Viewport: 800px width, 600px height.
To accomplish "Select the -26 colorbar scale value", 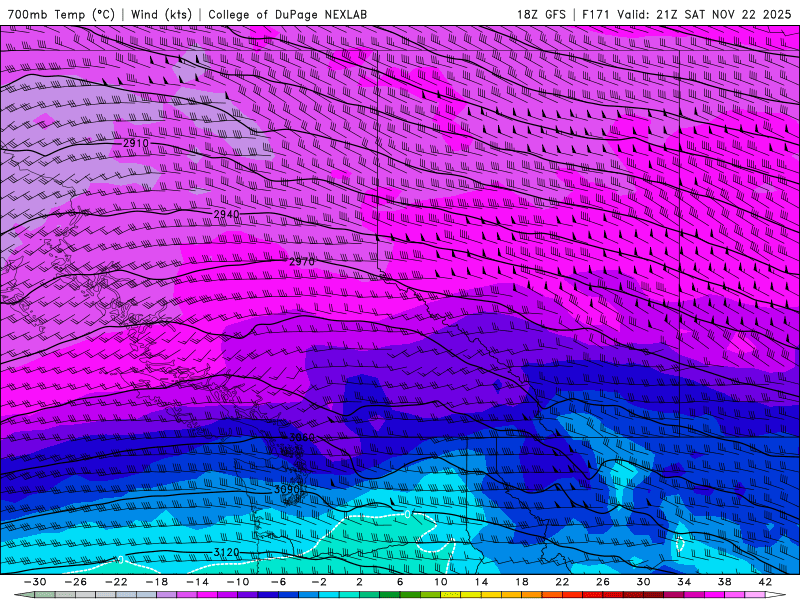I will click(76, 582).
